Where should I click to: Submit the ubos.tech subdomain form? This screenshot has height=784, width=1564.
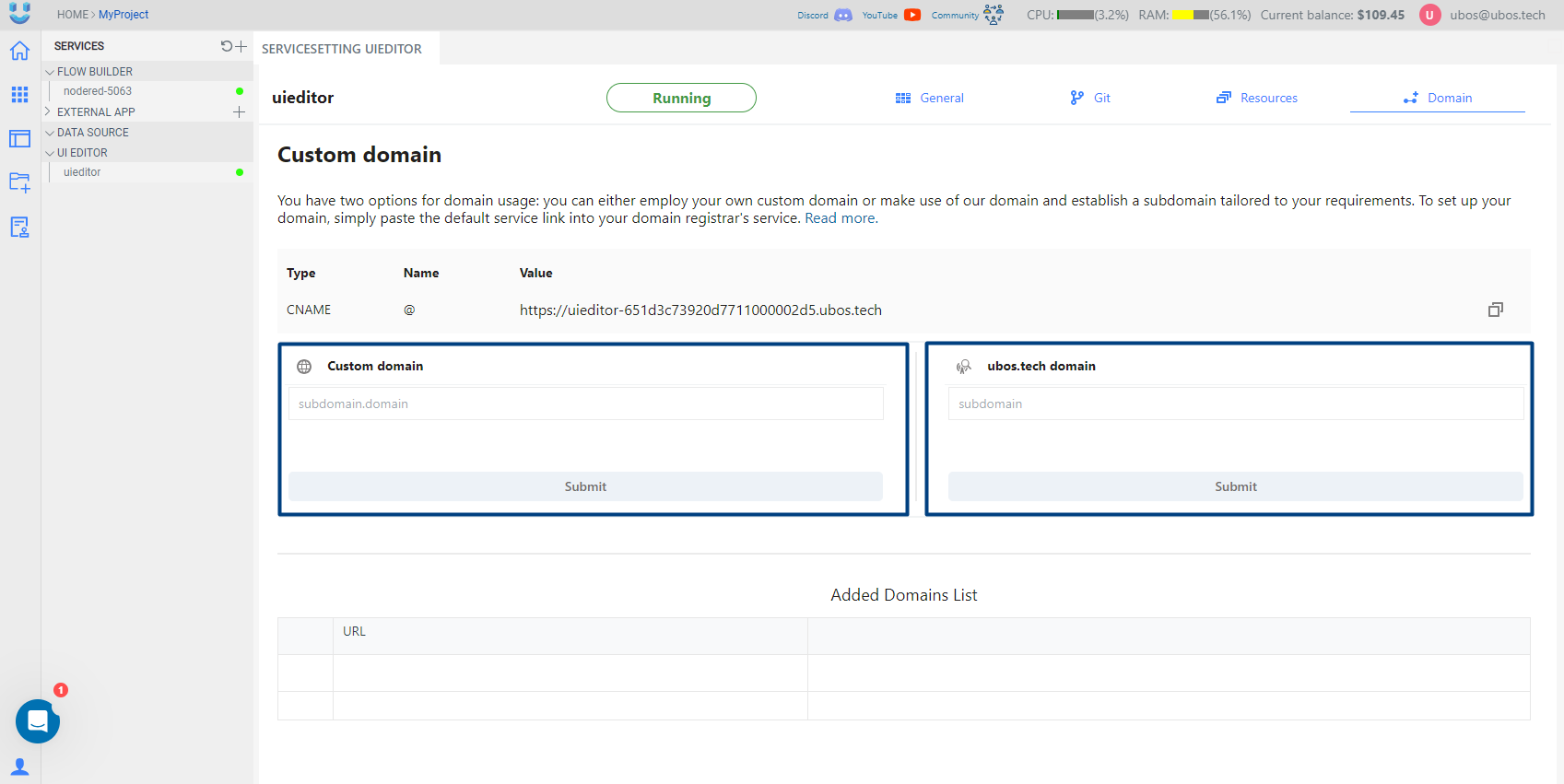1235,486
